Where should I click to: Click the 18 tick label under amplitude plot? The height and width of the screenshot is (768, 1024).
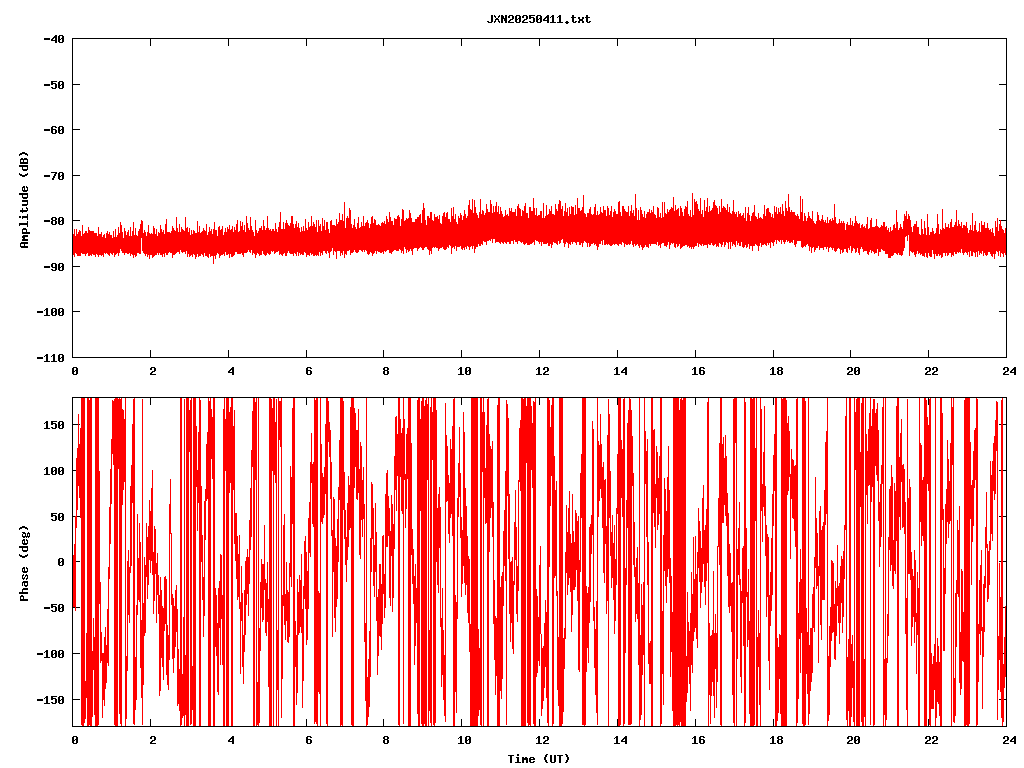point(776,372)
